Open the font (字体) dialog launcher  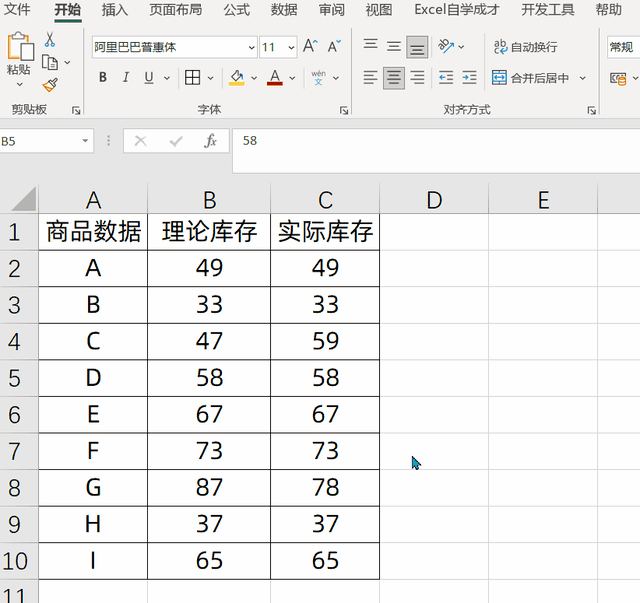(344, 110)
